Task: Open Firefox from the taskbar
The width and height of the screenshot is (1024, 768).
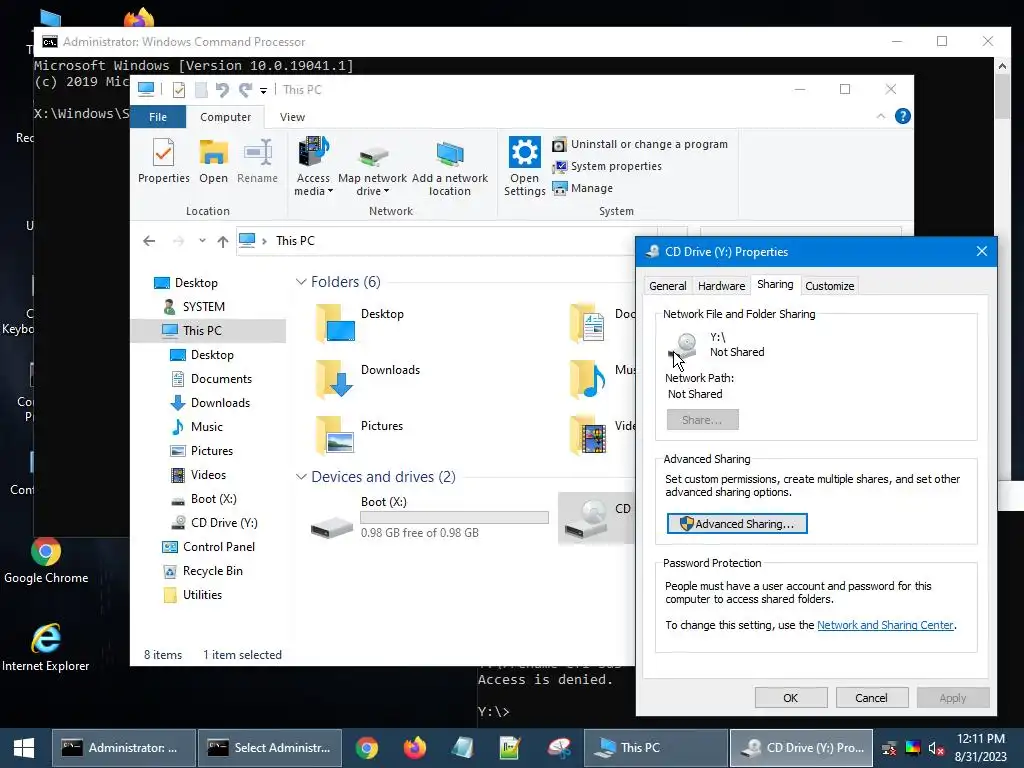Action: pyautogui.click(x=414, y=748)
